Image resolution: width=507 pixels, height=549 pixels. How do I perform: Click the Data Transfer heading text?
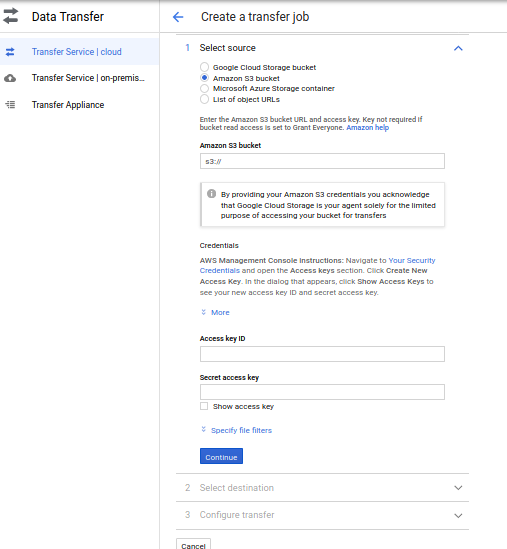68,16
